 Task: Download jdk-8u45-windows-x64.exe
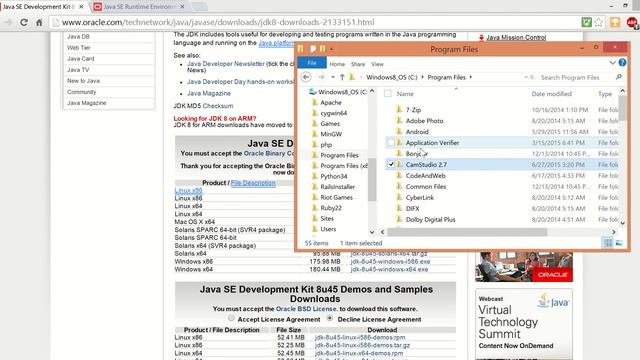click(x=389, y=269)
